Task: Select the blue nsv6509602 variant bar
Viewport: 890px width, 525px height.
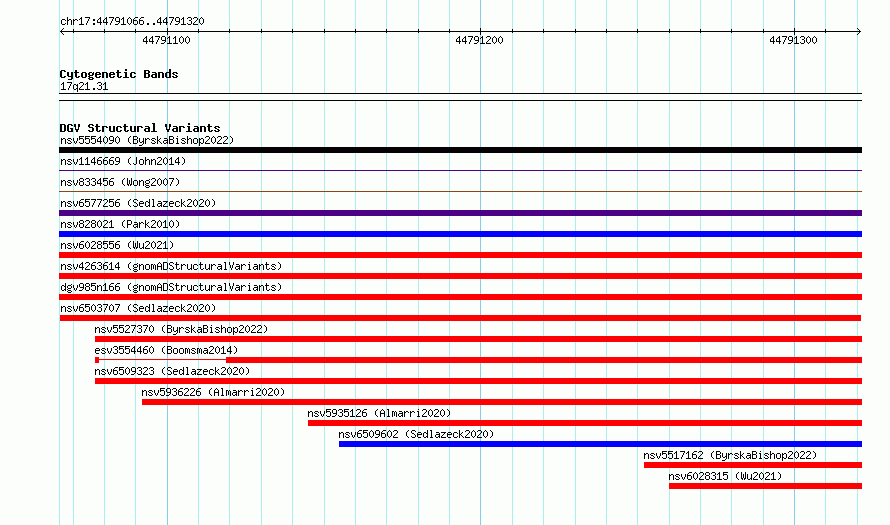Action: 601,444
